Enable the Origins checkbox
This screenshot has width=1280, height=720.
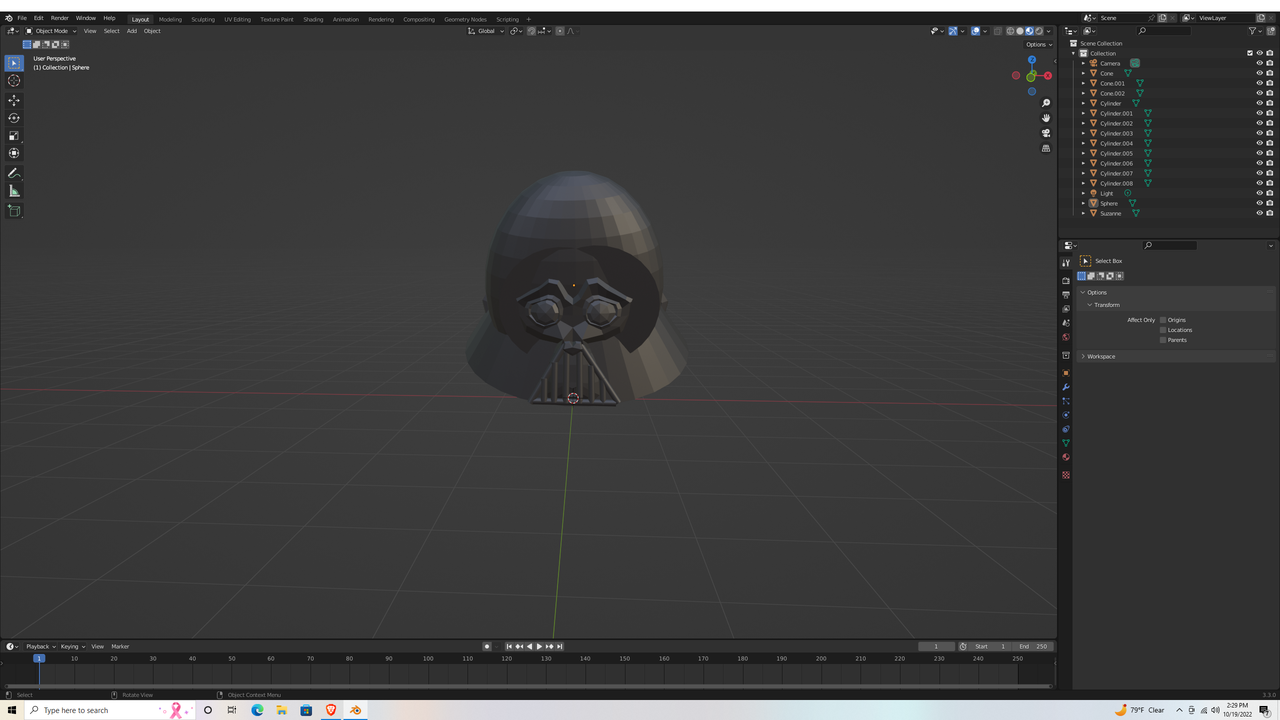click(x=1163, y=320)
